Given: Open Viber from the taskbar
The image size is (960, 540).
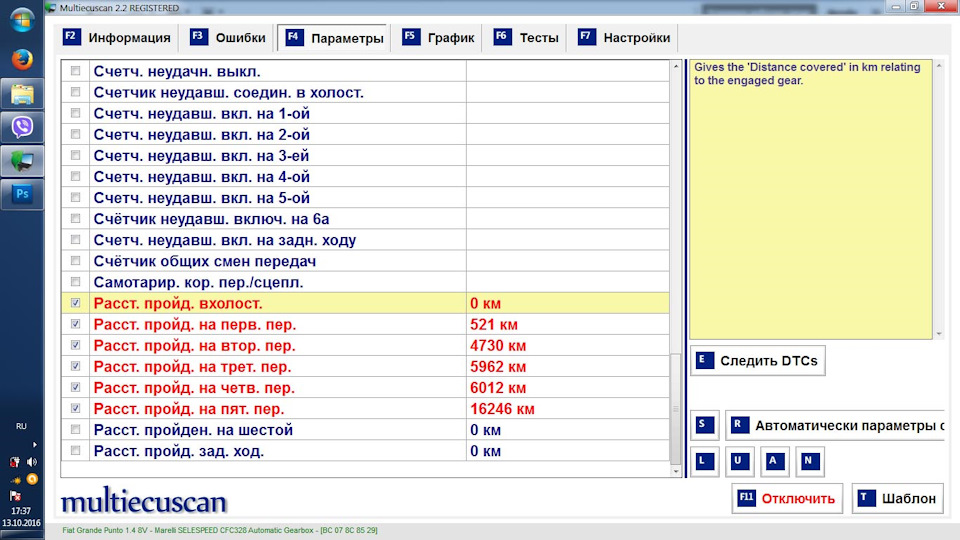Looking at the screenshot, I should [x=22, y=127].
